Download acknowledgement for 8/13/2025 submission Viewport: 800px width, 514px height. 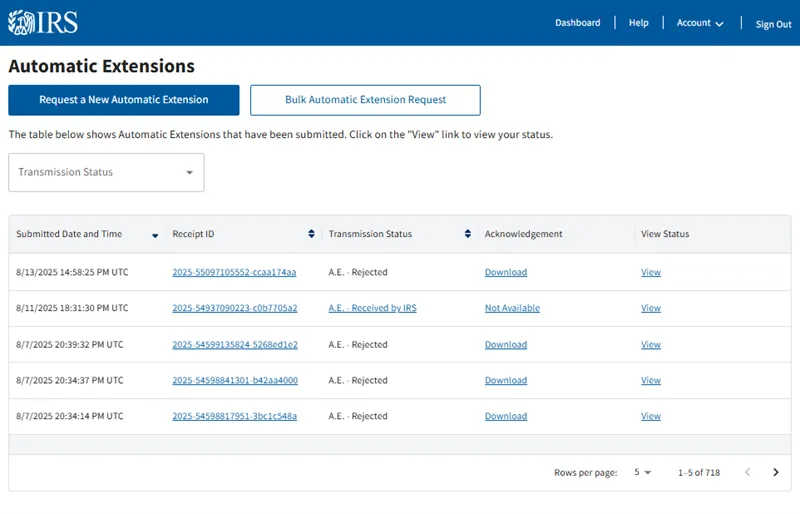(x=506, y=272)
